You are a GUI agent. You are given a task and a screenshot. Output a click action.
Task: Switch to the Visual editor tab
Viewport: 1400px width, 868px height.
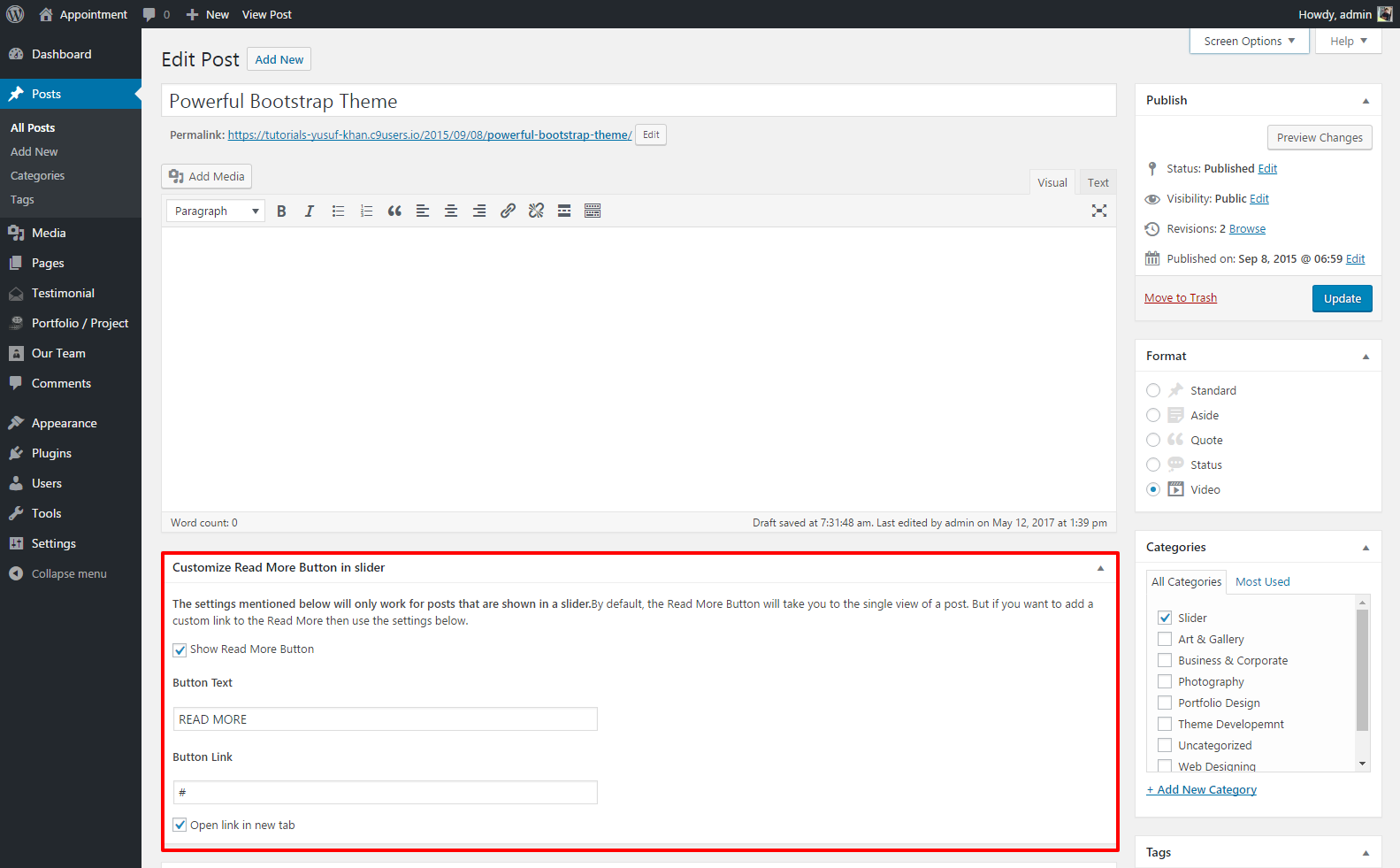point(1052,182)
